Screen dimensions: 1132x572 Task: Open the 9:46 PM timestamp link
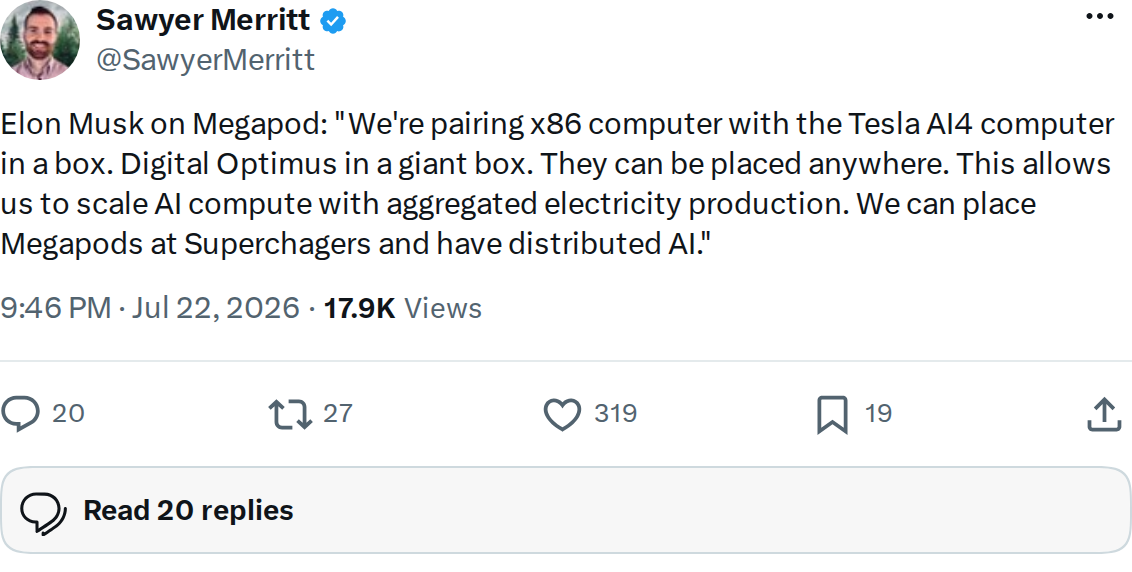[x=56, y=308]
